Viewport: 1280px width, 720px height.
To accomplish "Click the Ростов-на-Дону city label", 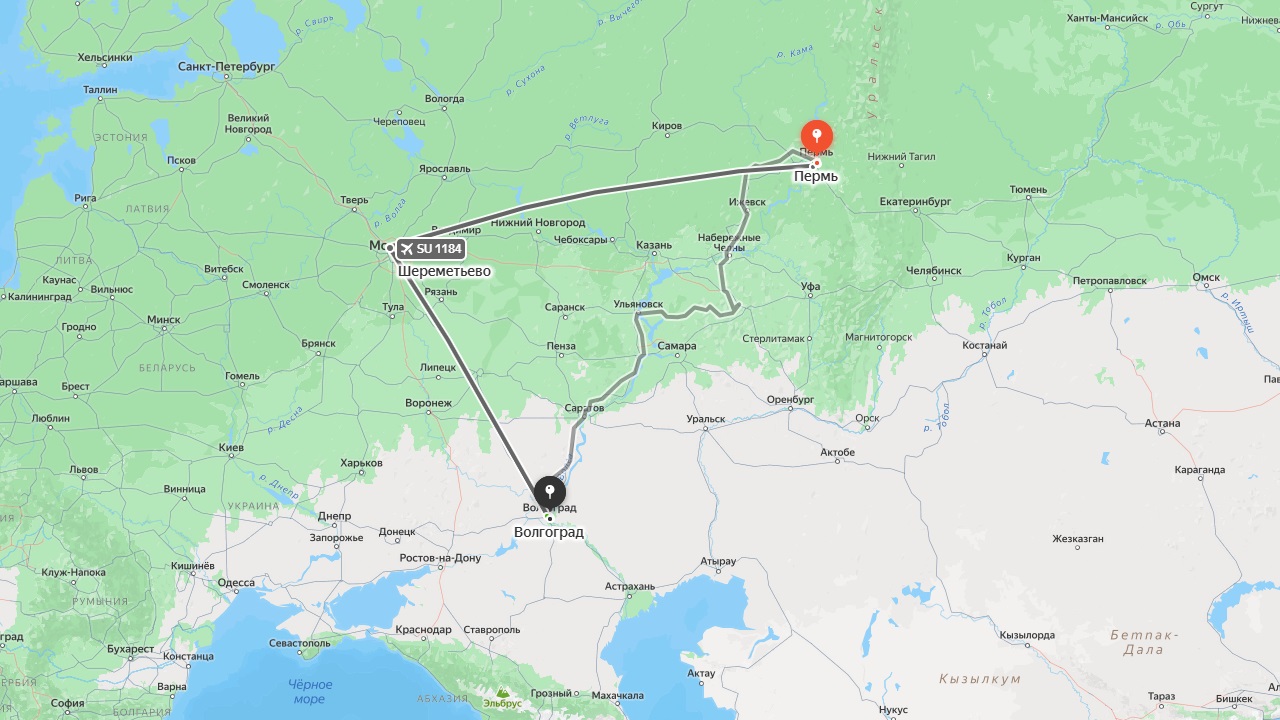I will [x=440, y=558].
